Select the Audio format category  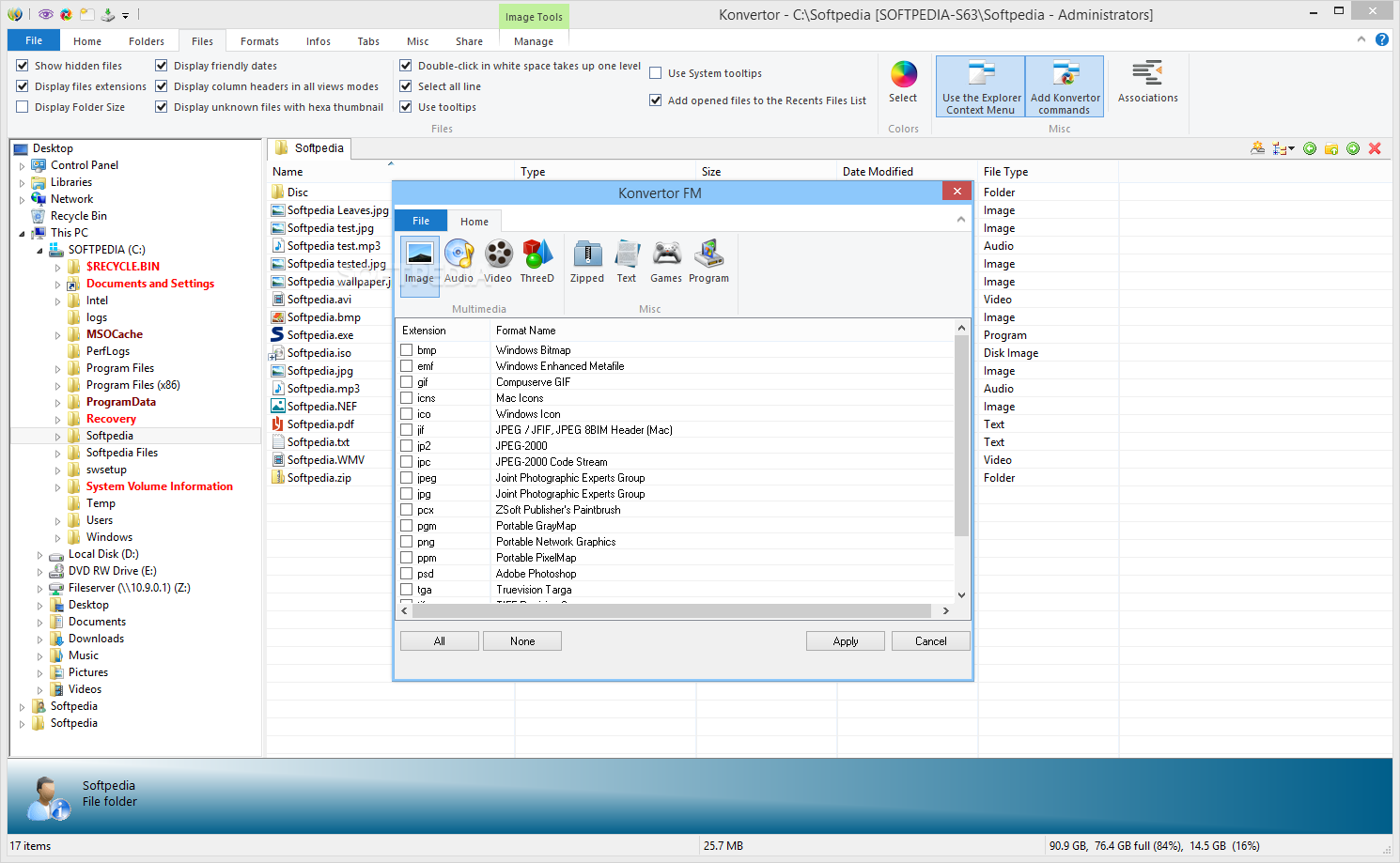click(x=459, y=262)
